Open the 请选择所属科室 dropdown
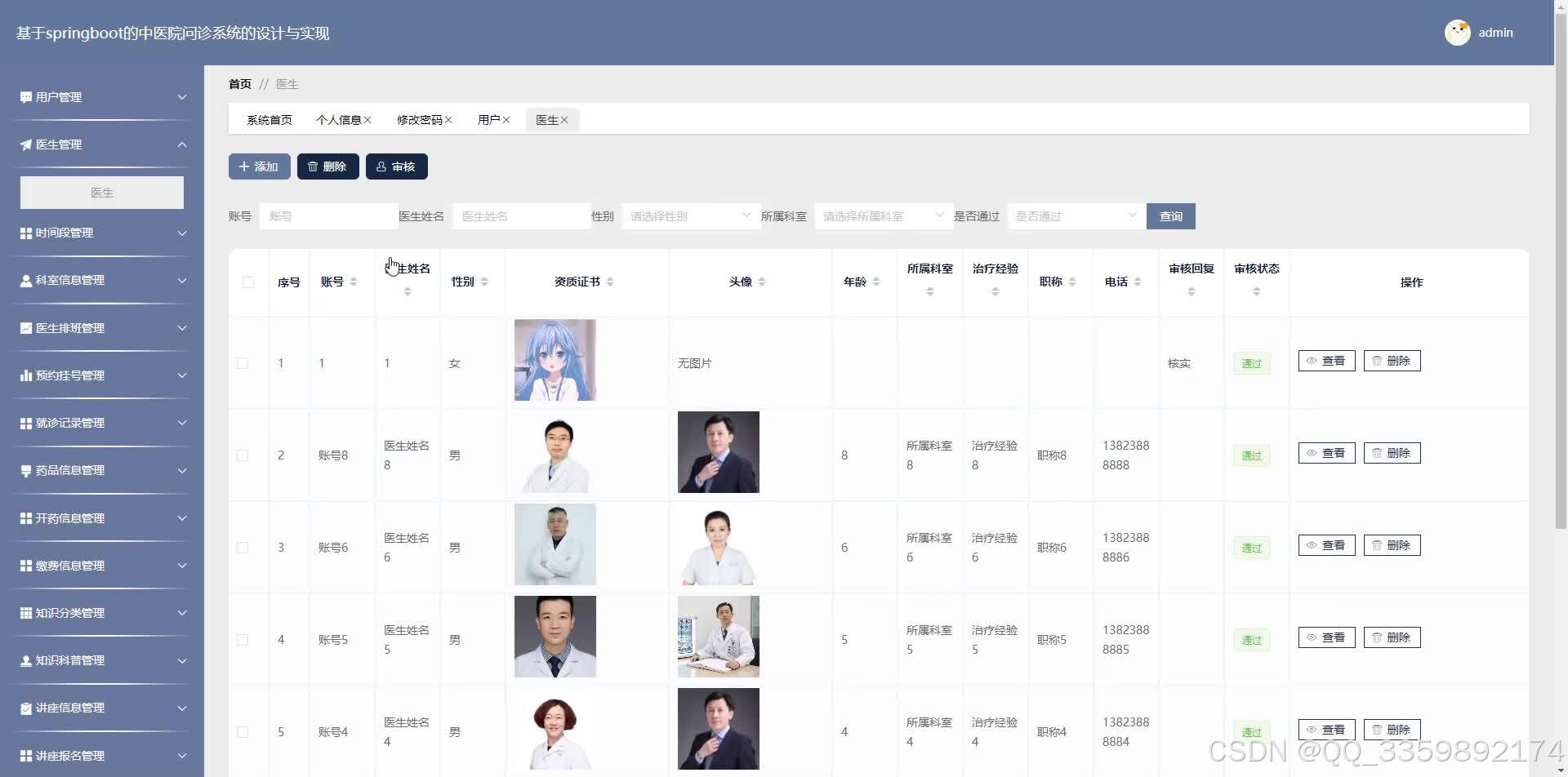Viewport: 1568px width, 777px height. coord(882,215)
